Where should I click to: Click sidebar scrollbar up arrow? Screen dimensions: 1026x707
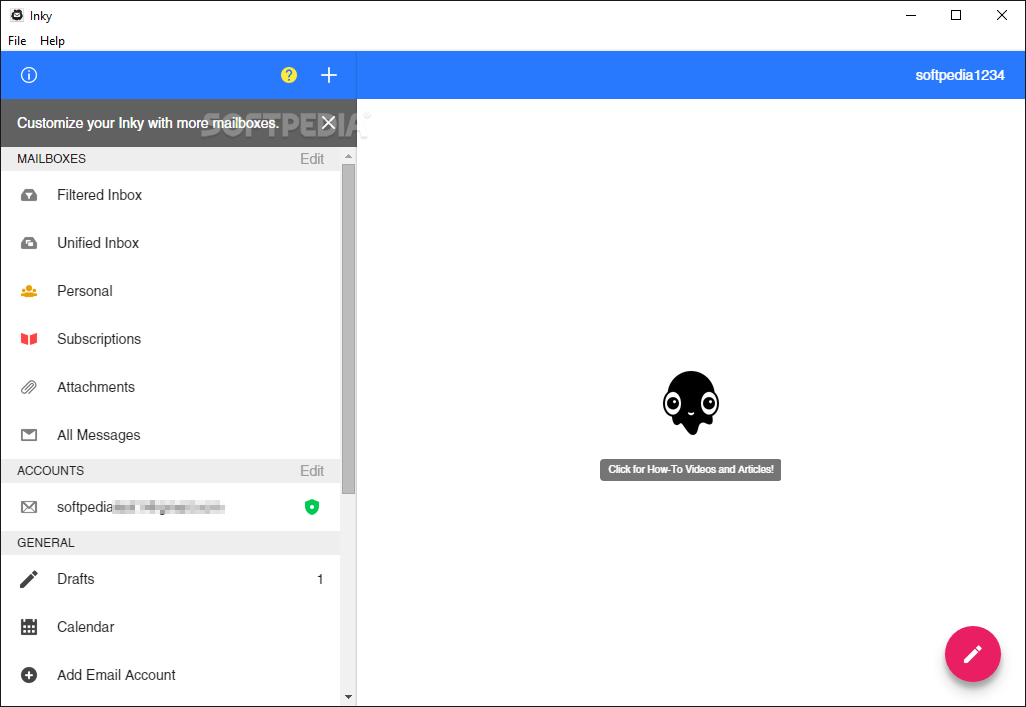click(348, 156)
